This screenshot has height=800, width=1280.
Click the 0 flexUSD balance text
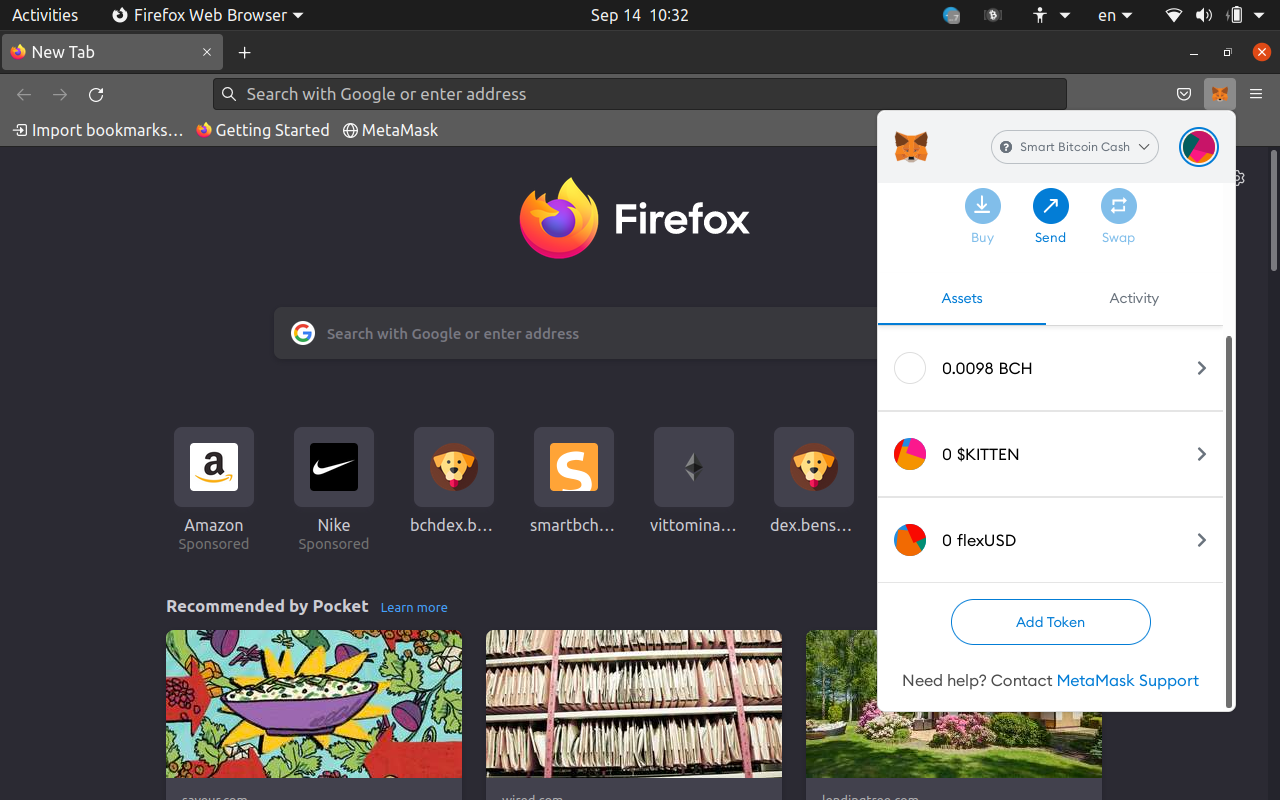[x=979, y=540]
